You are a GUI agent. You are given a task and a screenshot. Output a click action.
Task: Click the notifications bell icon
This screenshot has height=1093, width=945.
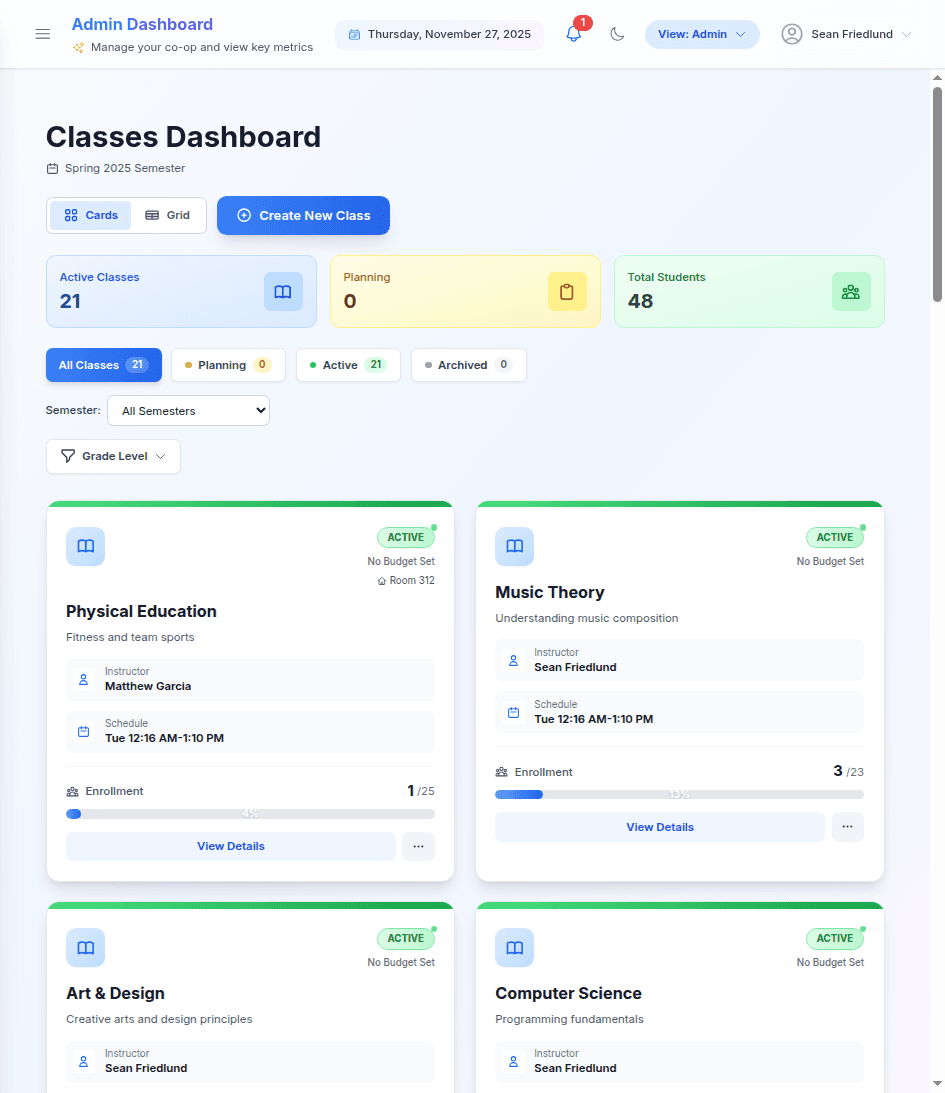click(x=572, y=33)
